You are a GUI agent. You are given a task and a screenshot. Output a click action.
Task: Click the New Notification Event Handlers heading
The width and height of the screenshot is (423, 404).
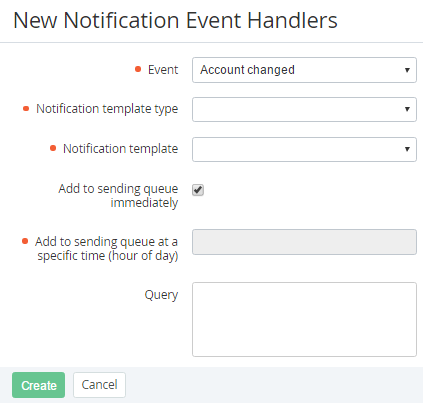175,21
